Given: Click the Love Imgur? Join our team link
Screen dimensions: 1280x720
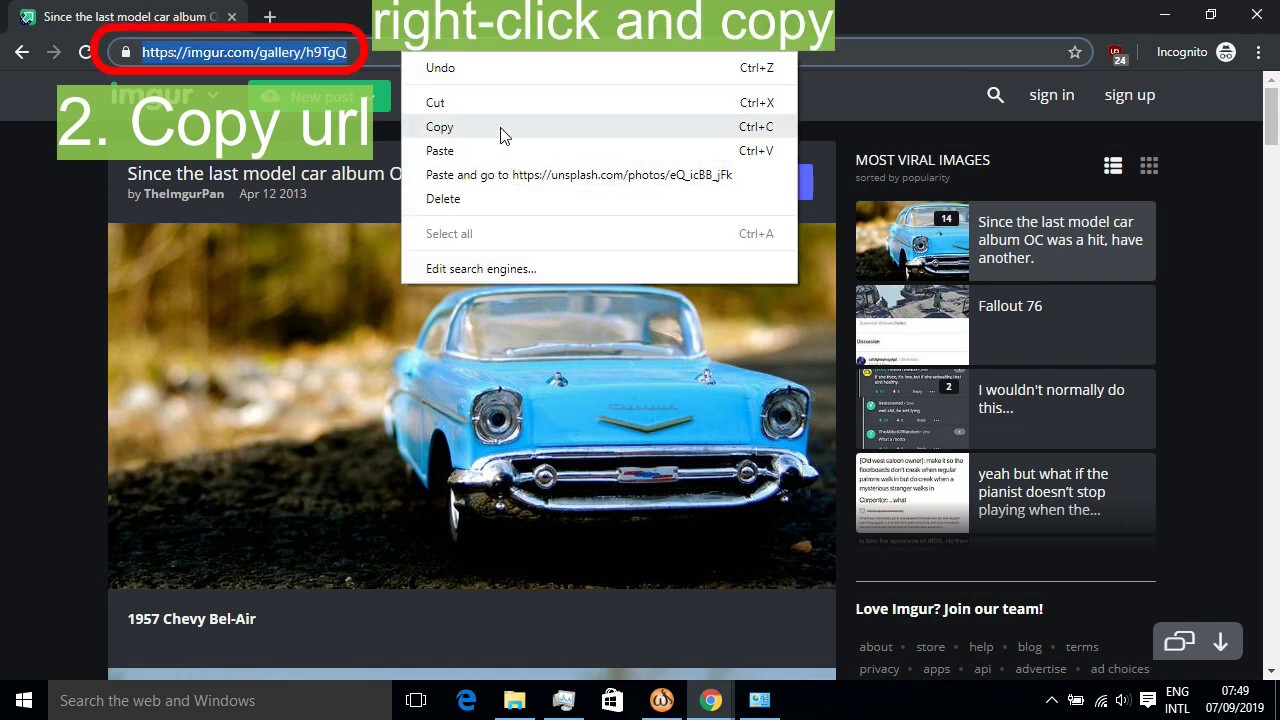Looking at the screenshot, I should pyautogui.click(x=949, y=609).
